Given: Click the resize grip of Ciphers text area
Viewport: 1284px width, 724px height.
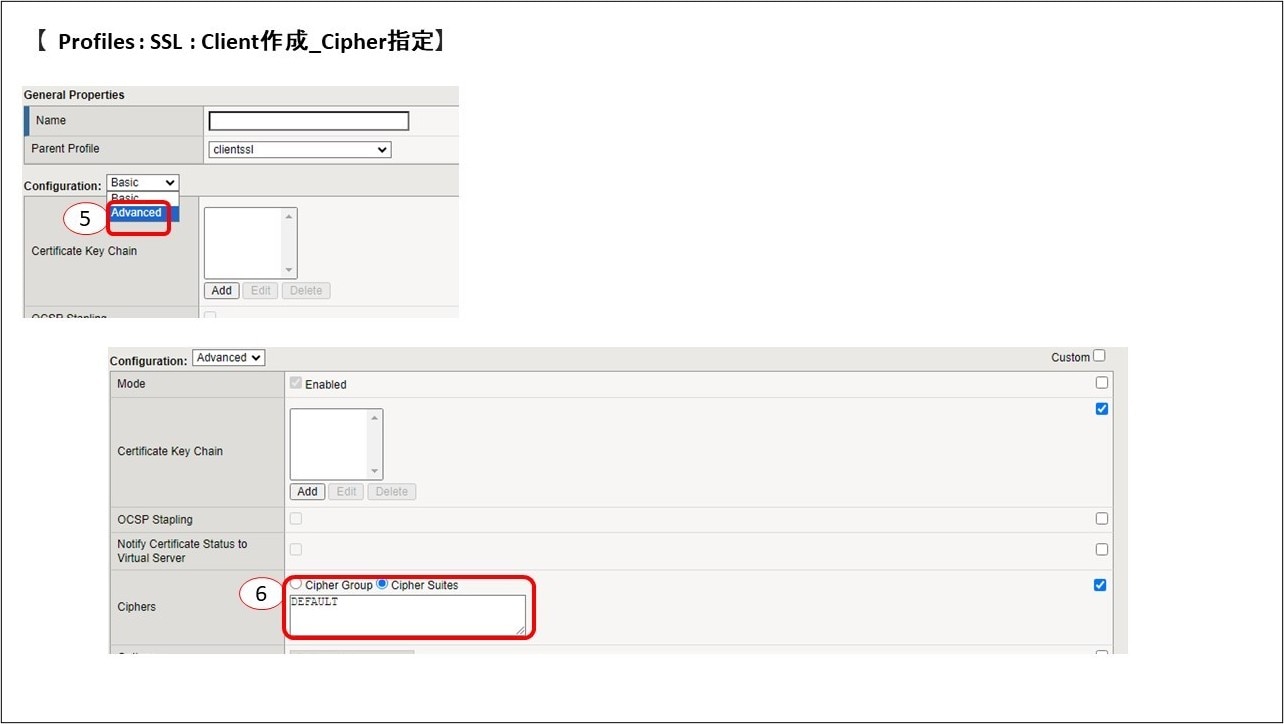Looking at the screenshot, I should (520, 630).
